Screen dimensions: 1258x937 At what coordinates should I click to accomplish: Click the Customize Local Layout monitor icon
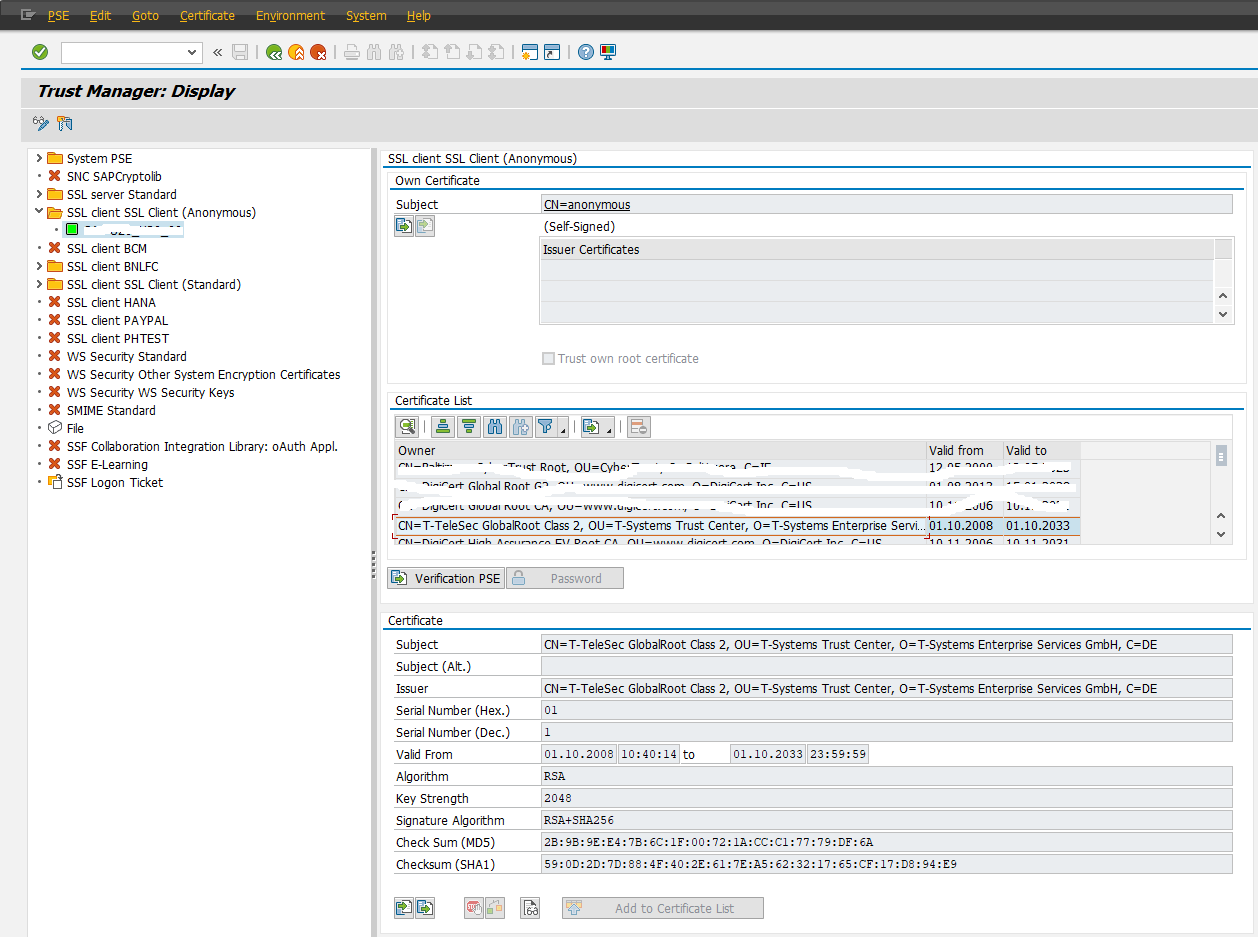[608, 52]
